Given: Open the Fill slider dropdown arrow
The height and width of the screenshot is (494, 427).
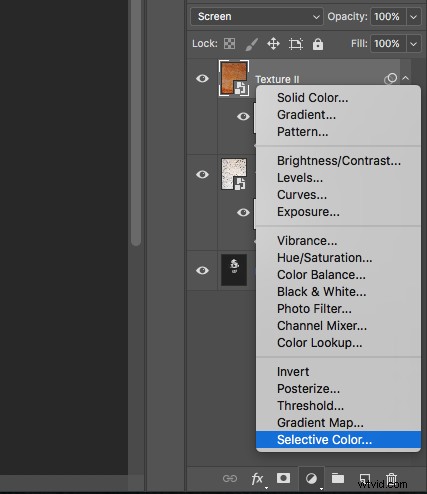Looking at the screenshot, I should coord(414,44).
